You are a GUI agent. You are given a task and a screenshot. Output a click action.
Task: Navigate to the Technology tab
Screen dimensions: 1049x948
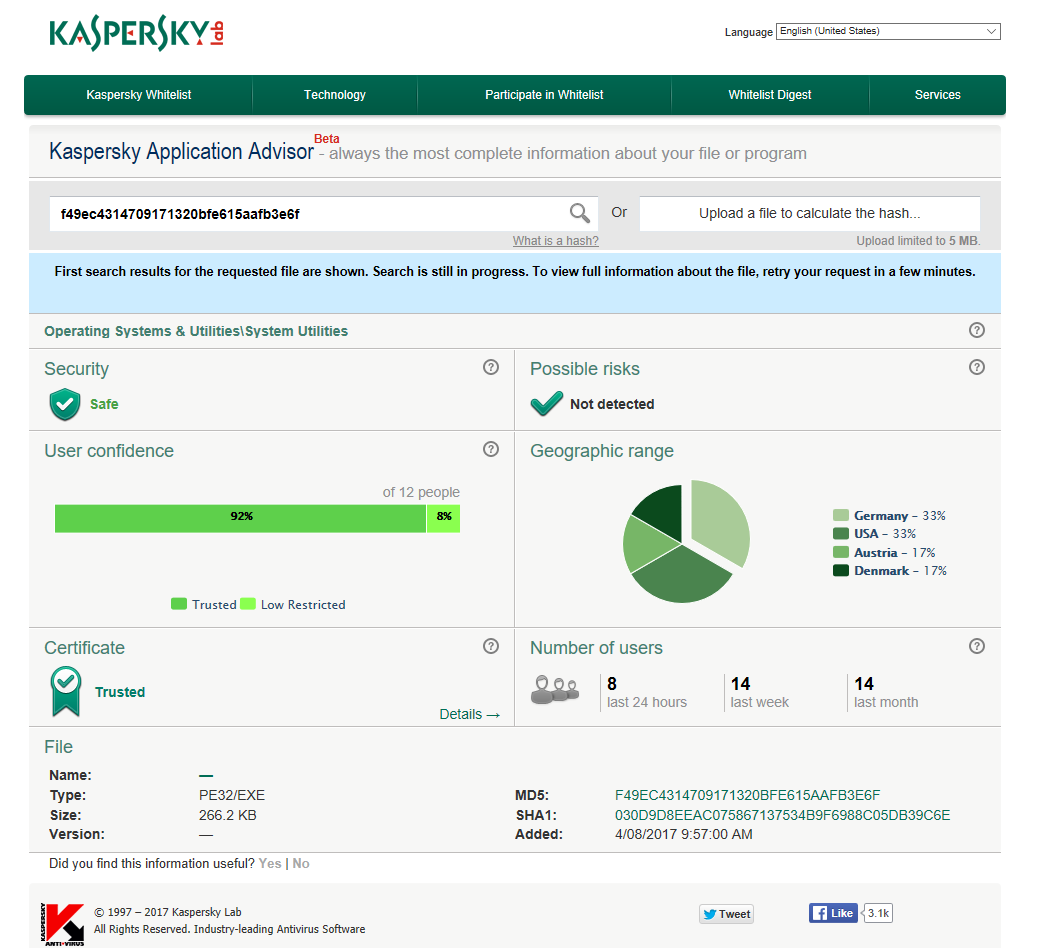335,95
